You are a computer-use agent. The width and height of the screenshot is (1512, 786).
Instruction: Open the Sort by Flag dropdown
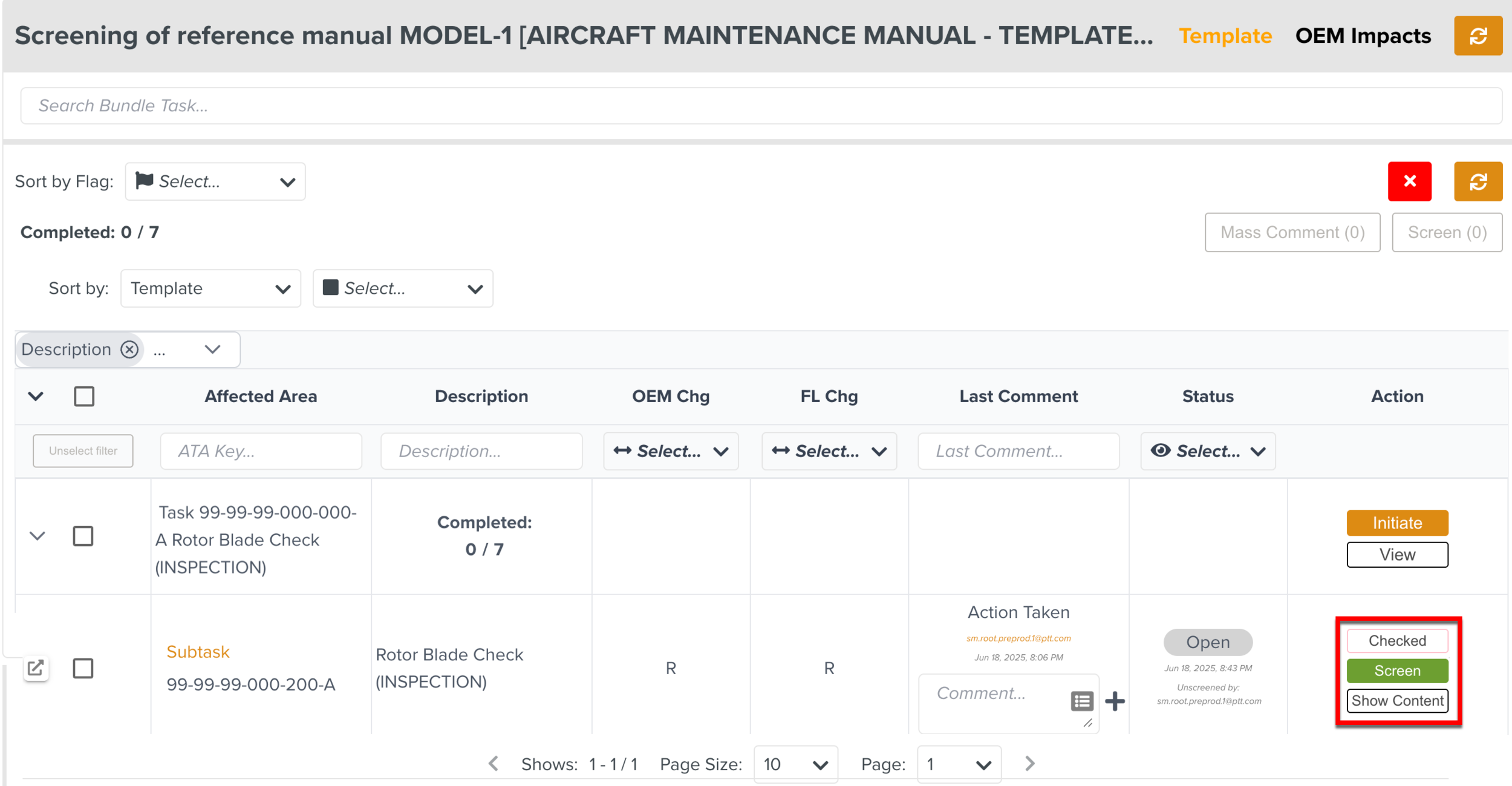(215, 181)
